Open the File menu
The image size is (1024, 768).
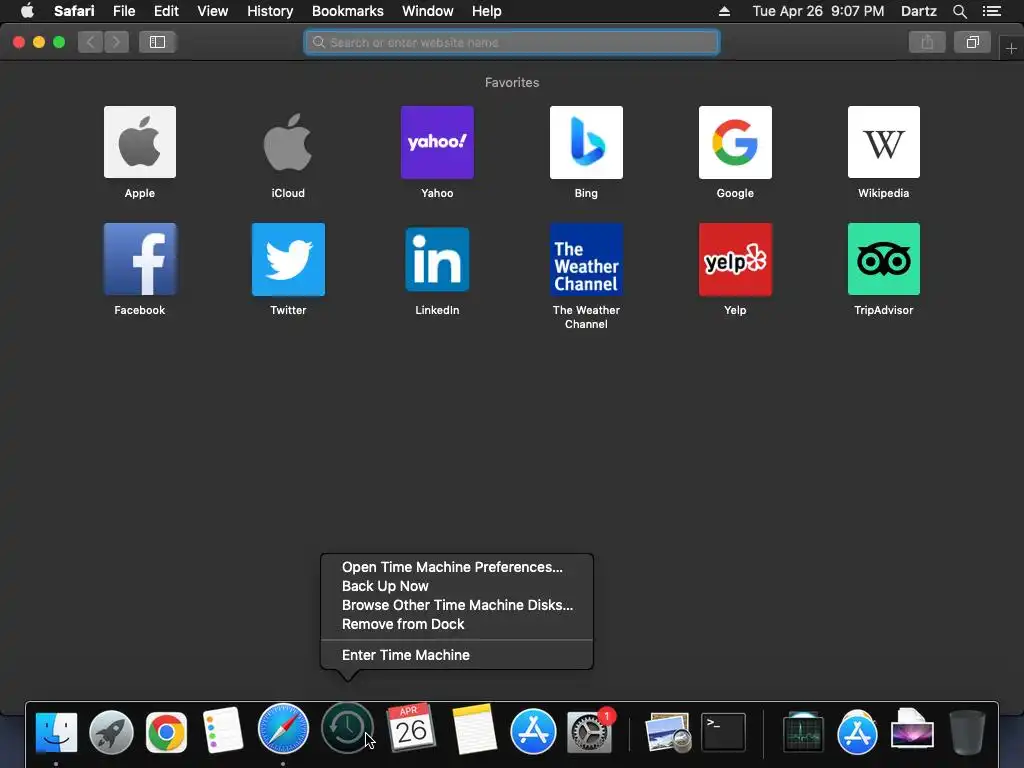click(x=123, y=11)
